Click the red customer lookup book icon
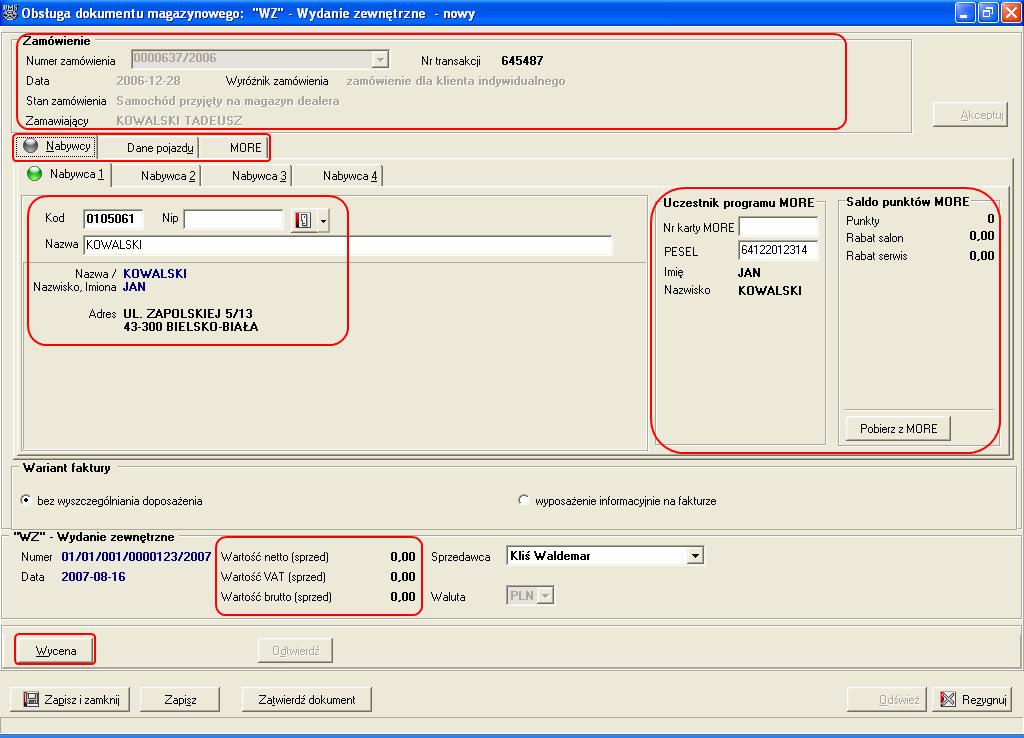 coord(303,220)
